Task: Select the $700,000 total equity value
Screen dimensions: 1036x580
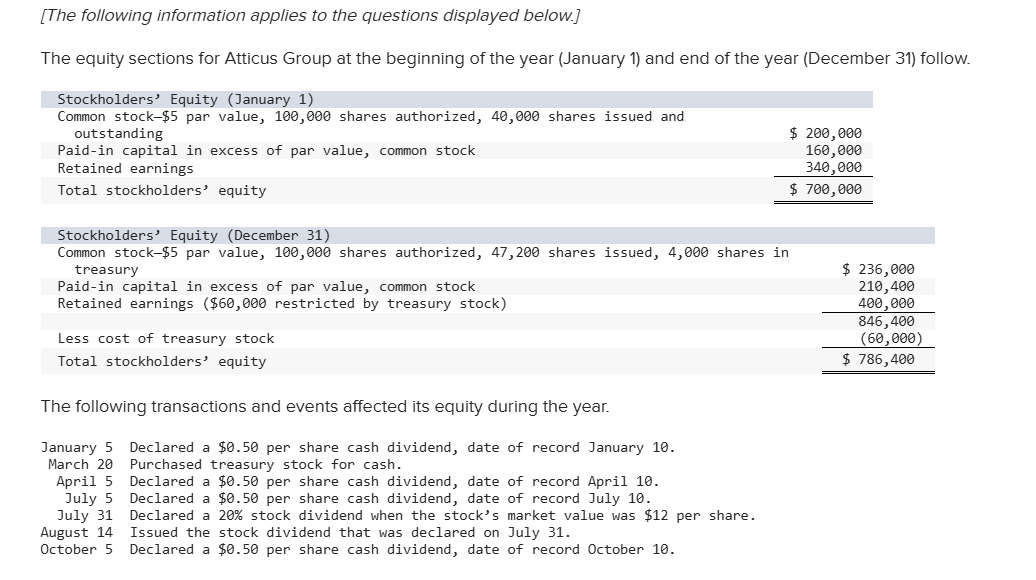Action: 825,189
